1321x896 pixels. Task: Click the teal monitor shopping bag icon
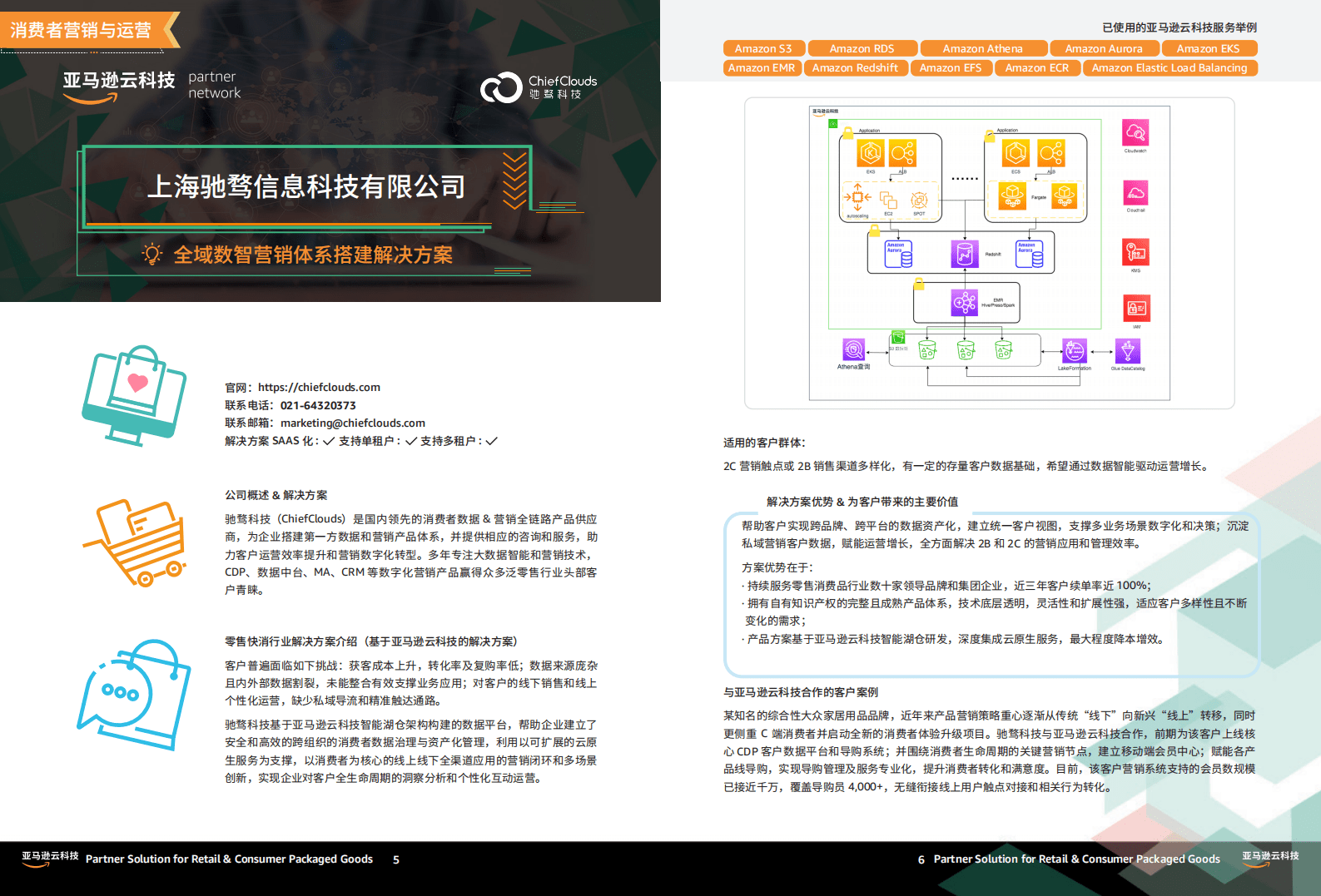pyautogui.click(x=134, y=396)
